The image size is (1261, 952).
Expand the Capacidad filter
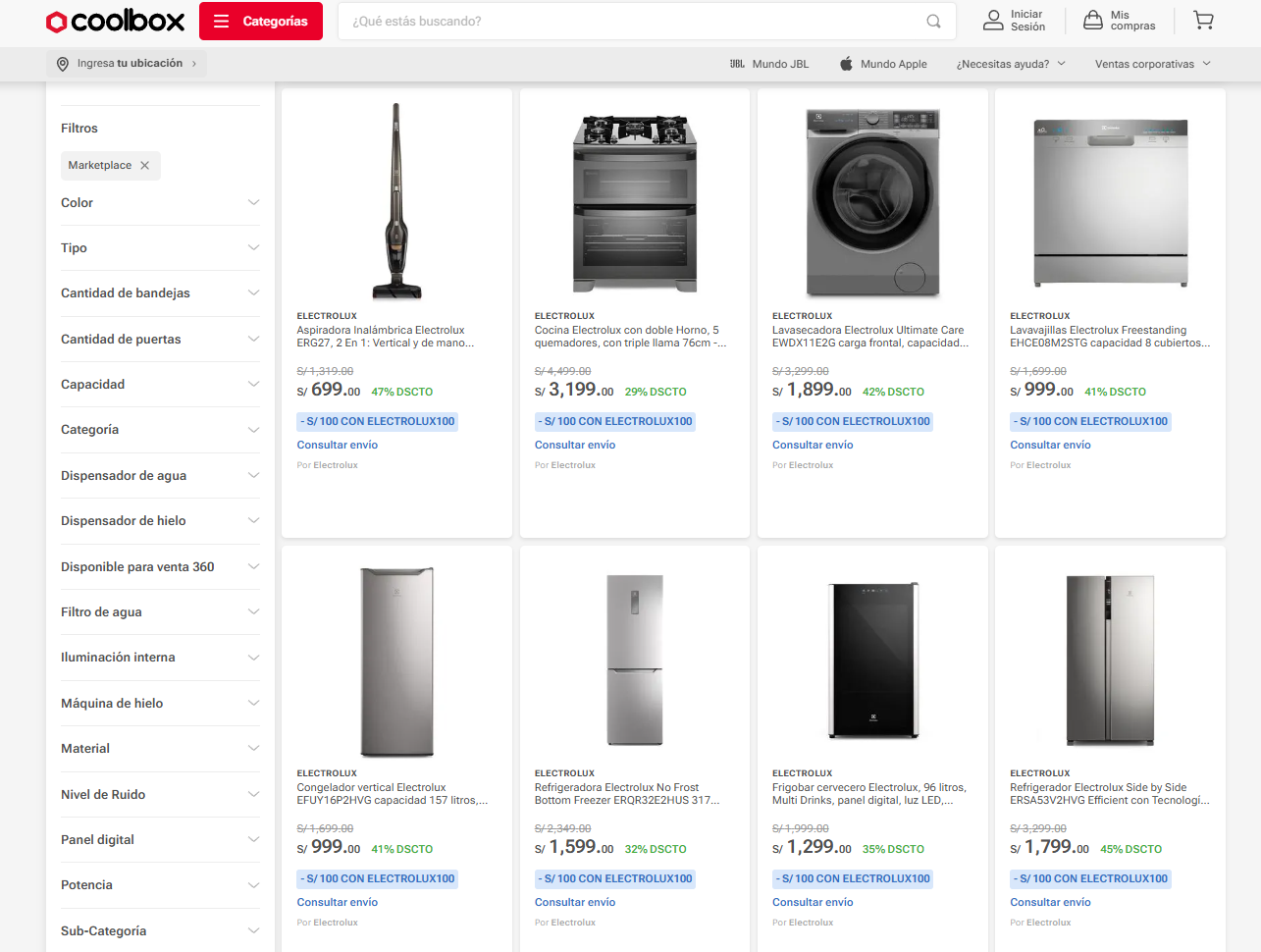pyautogui.click(x=160, y=385)
